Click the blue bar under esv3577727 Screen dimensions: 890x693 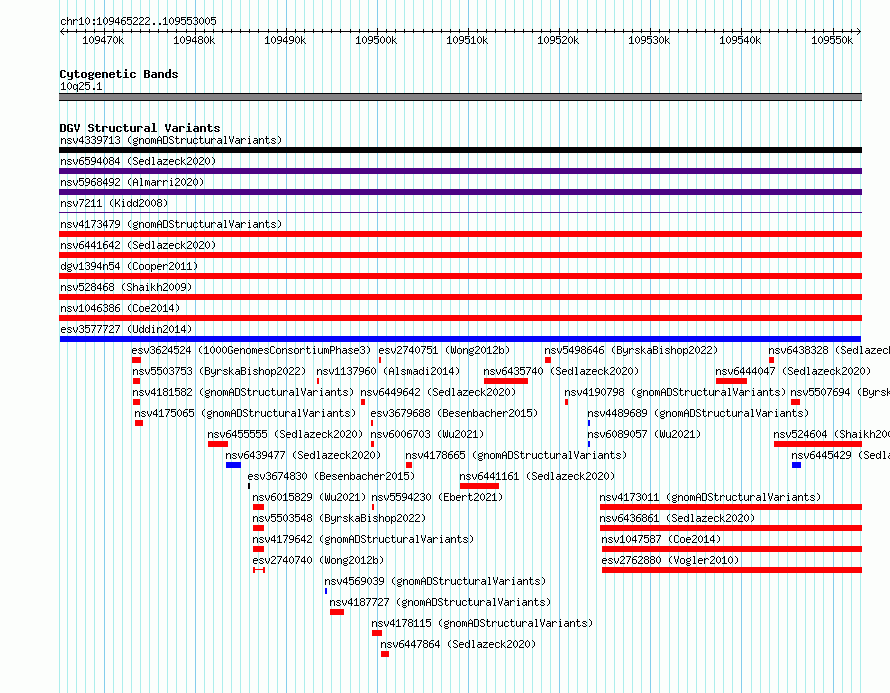tap(460, 339)
